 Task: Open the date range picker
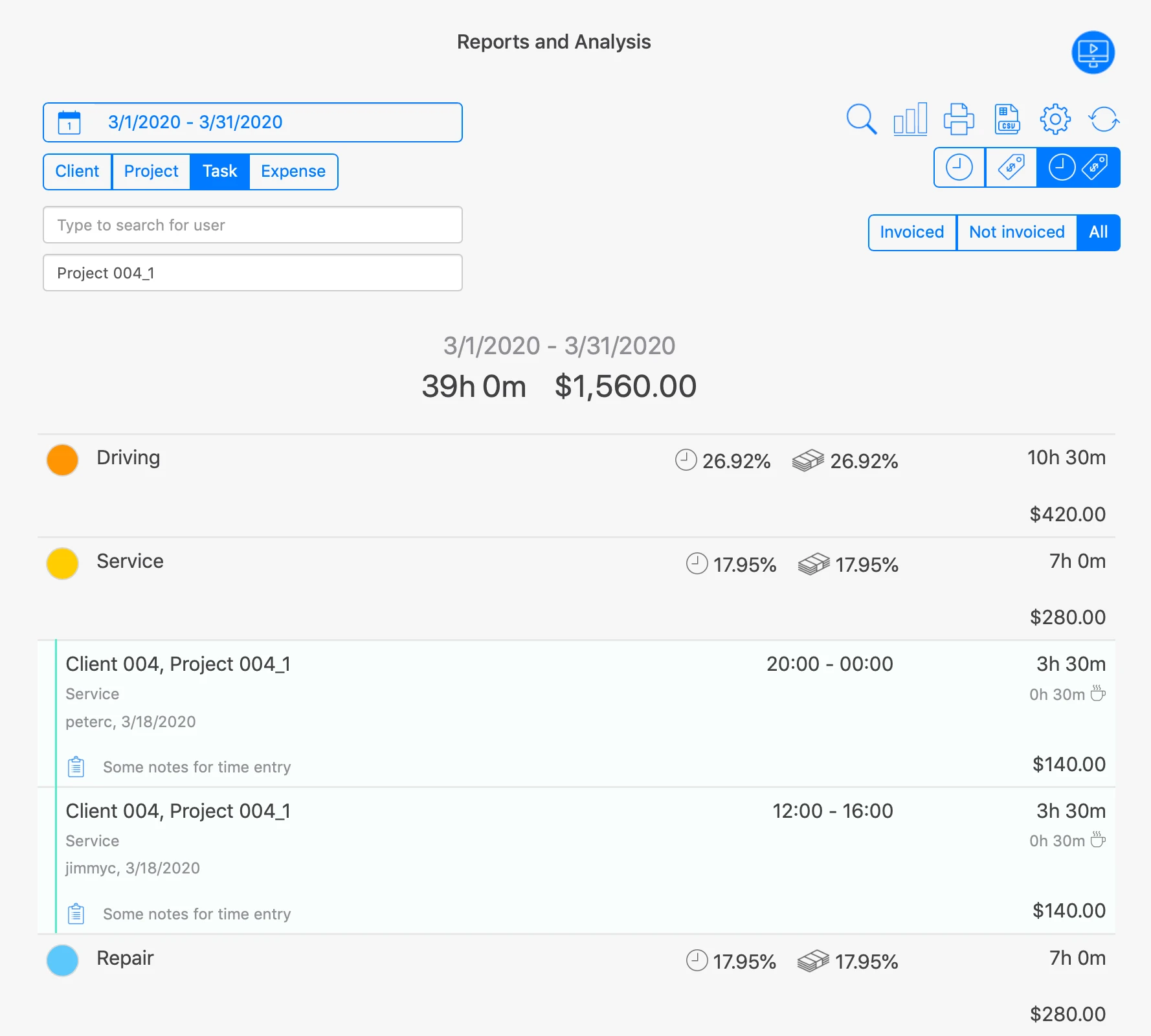click(252, 122)
